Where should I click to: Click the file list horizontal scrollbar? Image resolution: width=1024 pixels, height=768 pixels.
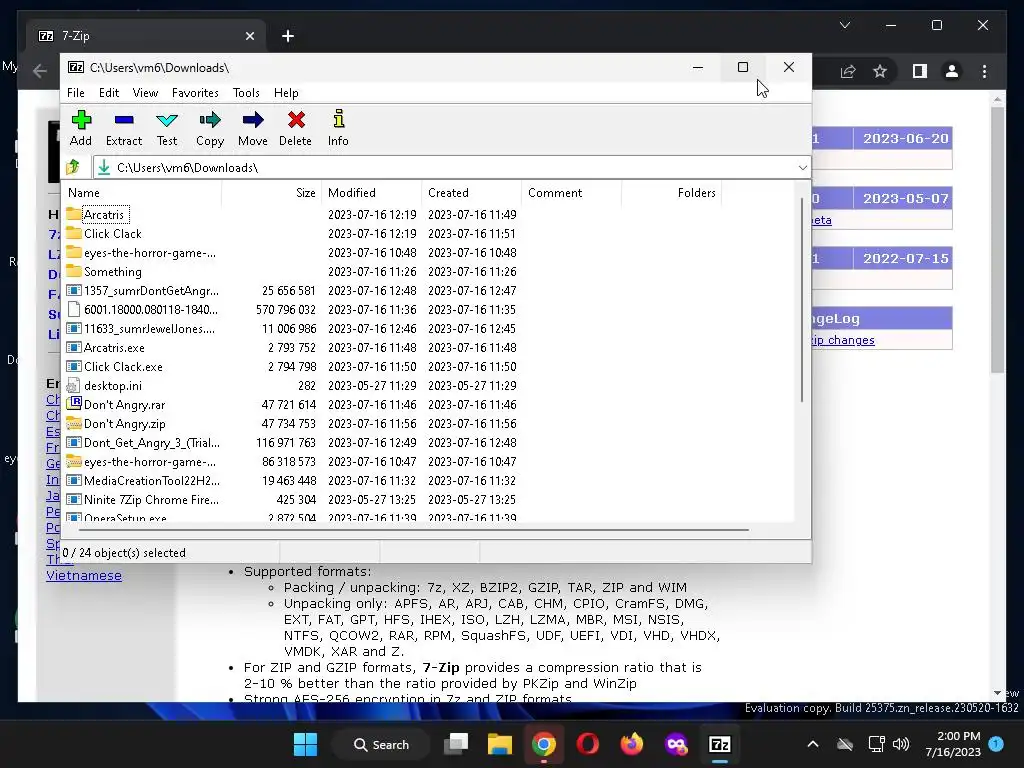(x=413, y=530)
